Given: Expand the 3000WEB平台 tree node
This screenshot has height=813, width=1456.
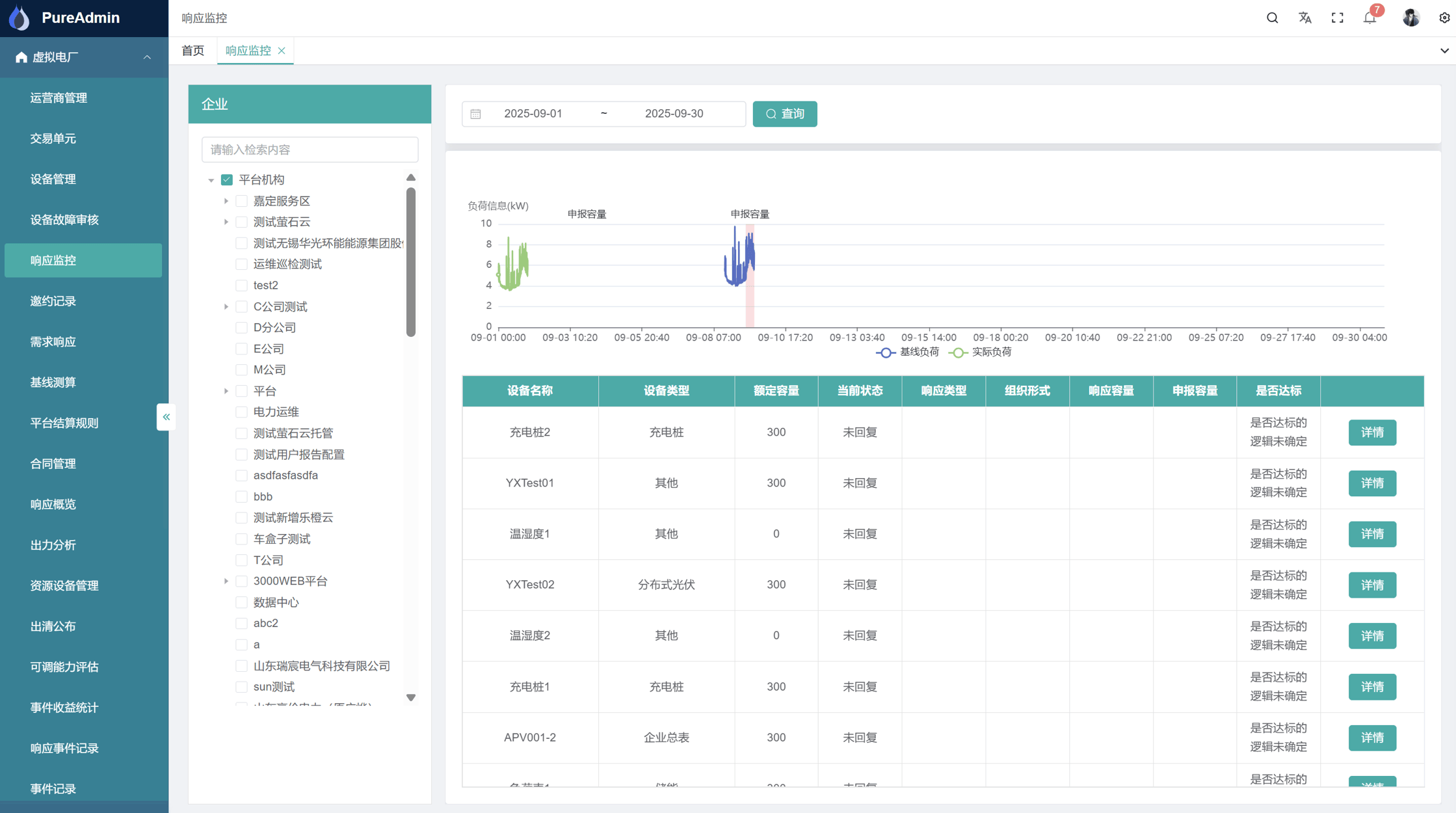Looking at the screenshot, I should pyautogui.click(x=226, y=581).
